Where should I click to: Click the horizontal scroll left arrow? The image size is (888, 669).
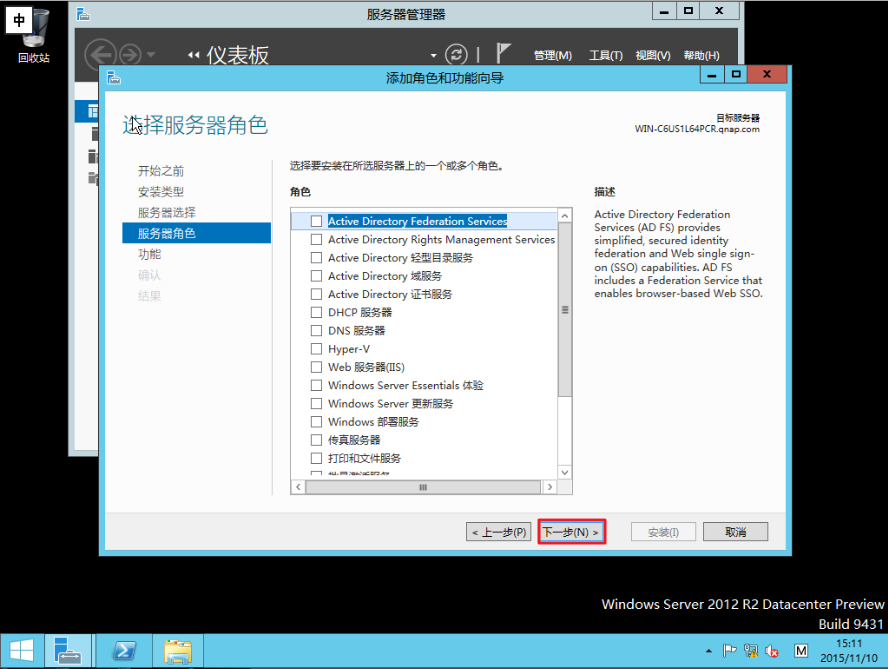(298, 487)
